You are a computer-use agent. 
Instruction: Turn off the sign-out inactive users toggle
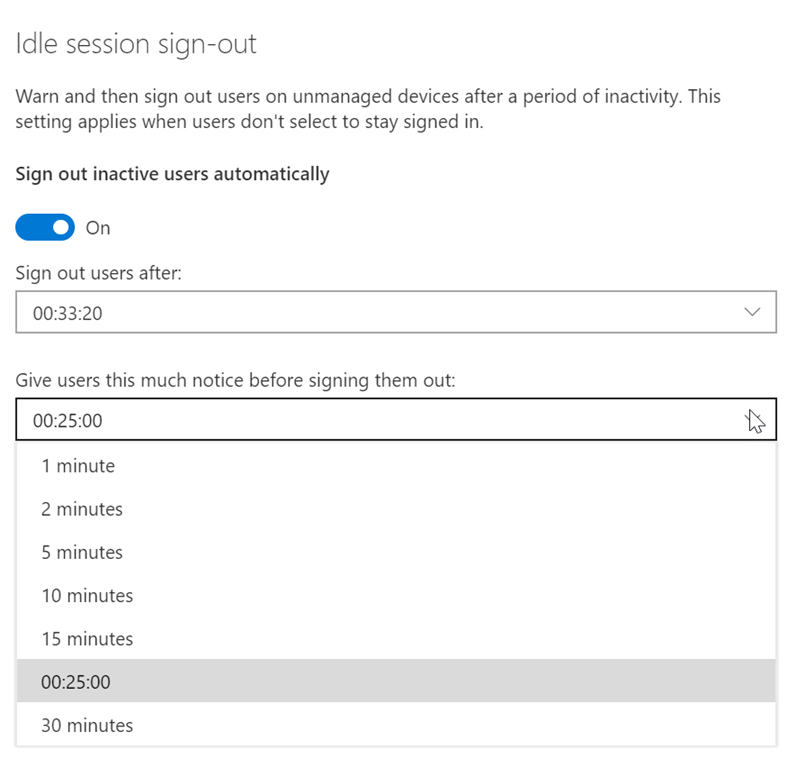(x=45, y=228)
